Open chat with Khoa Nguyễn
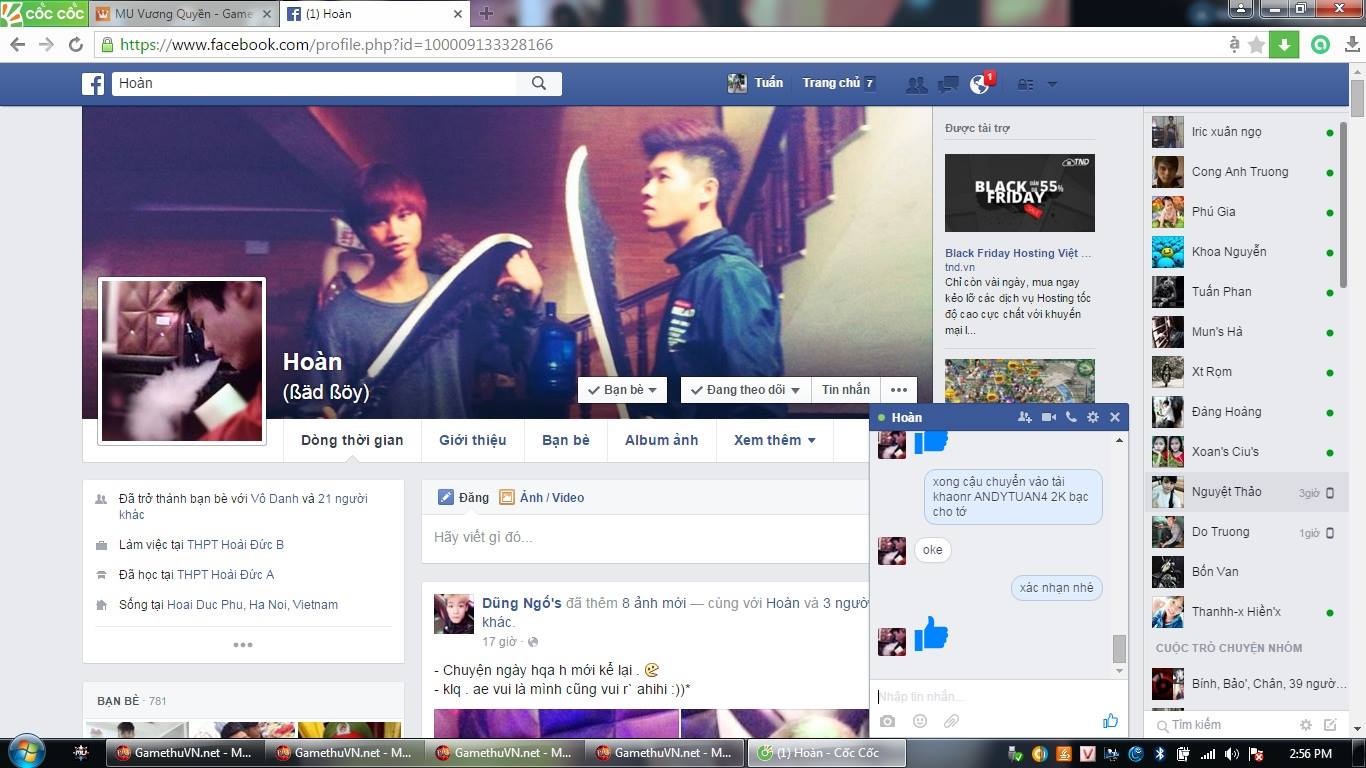 (x=1244, y=252)
